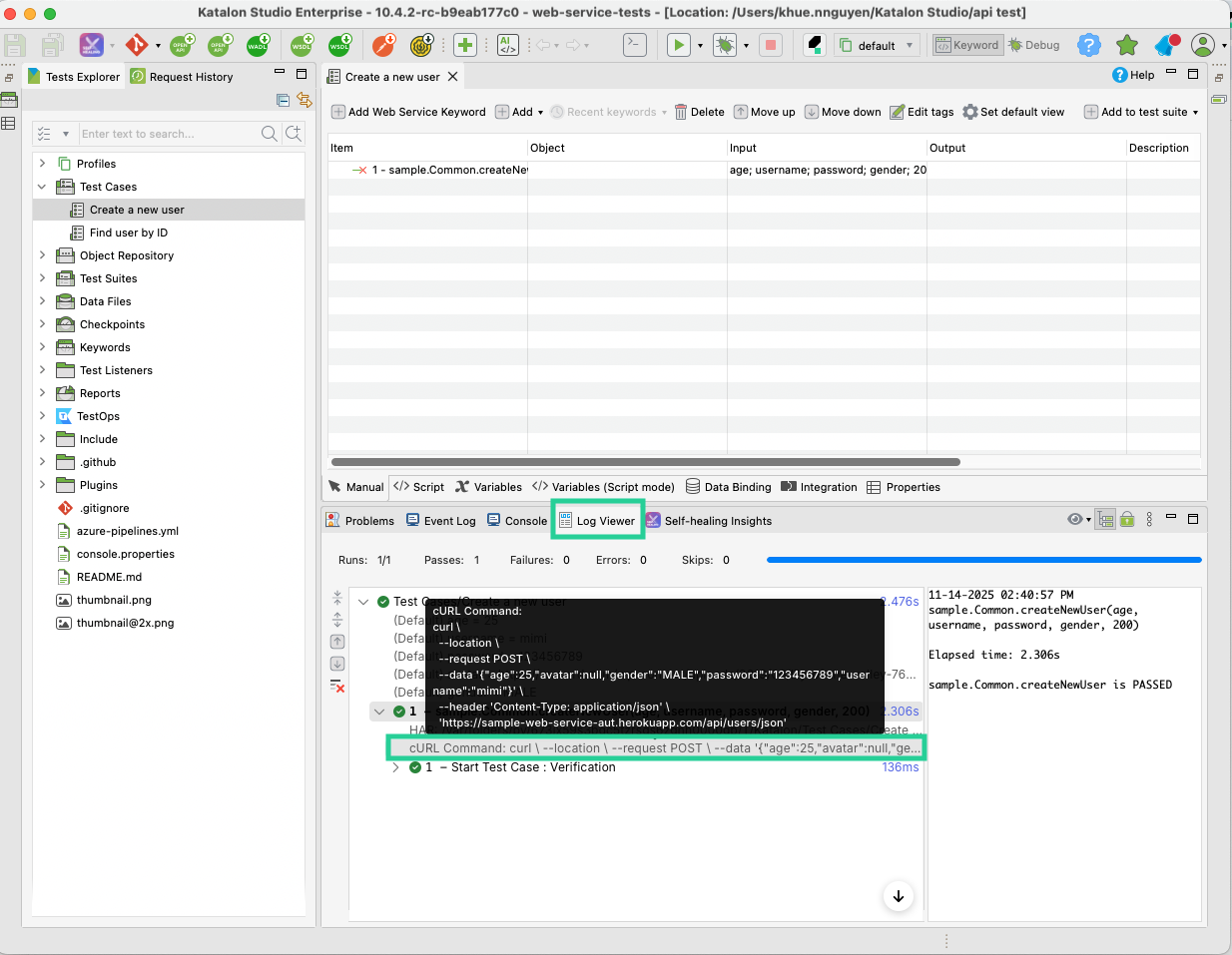Viewport: 1232px width, 955px height.
Task: Toggle the tree view mode in Log Viewer
Action: click(1105, 519)
